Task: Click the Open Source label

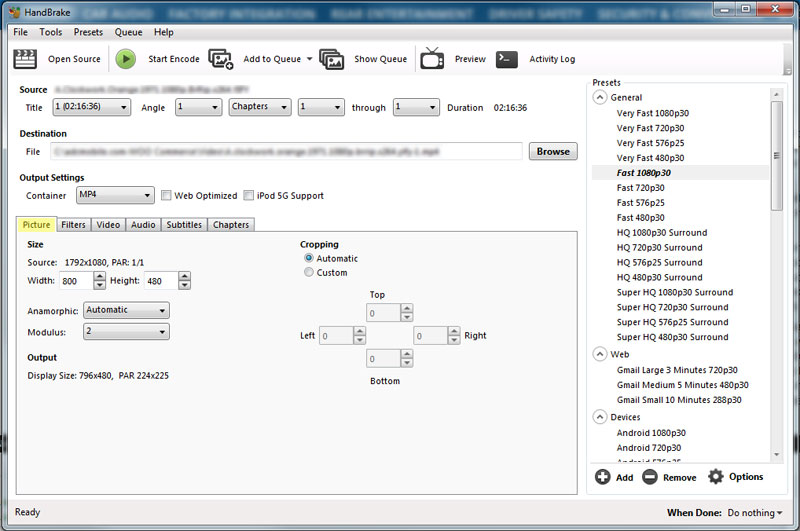Action: point(74,59)
